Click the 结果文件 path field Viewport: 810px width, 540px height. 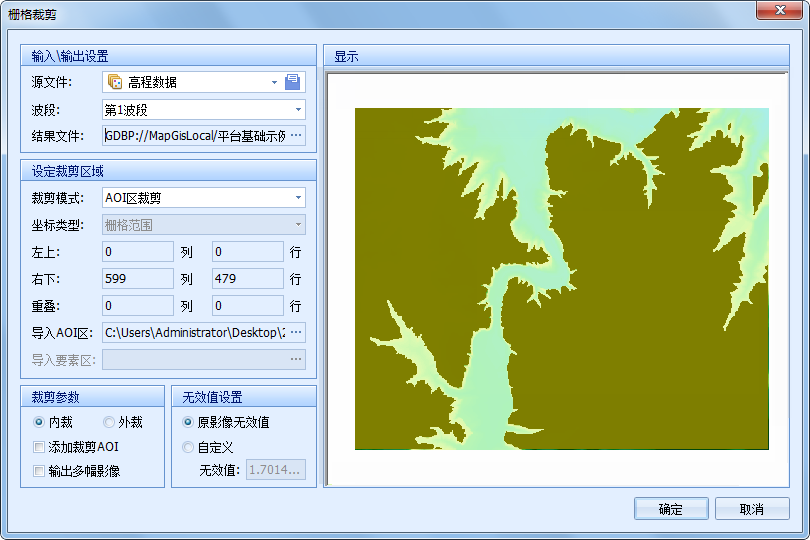coord(195,136)
